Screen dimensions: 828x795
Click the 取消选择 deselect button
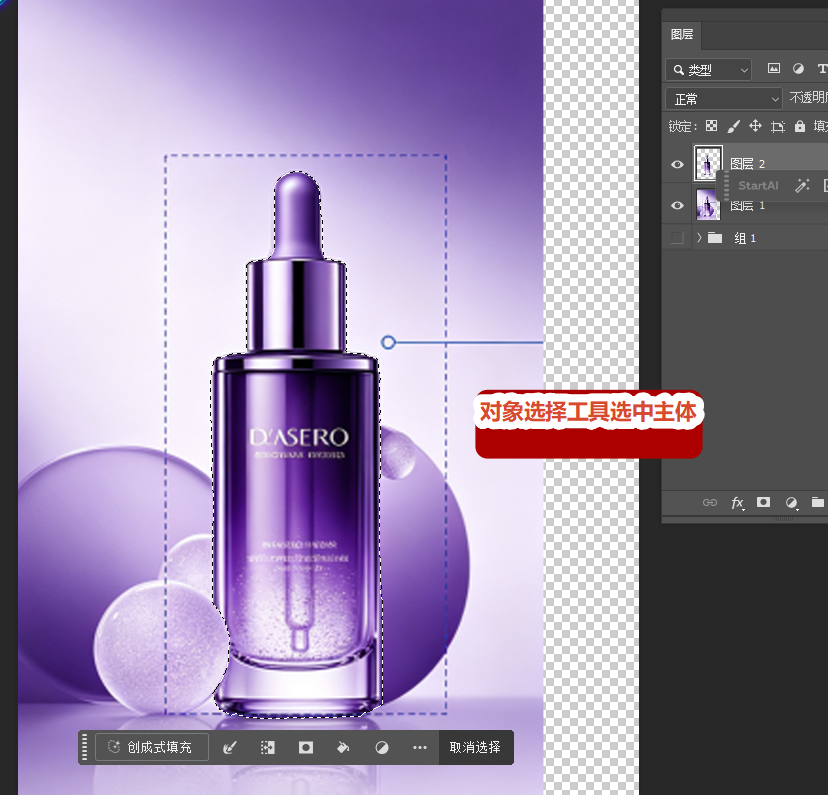pyautogui.click(x=475, y=747)
